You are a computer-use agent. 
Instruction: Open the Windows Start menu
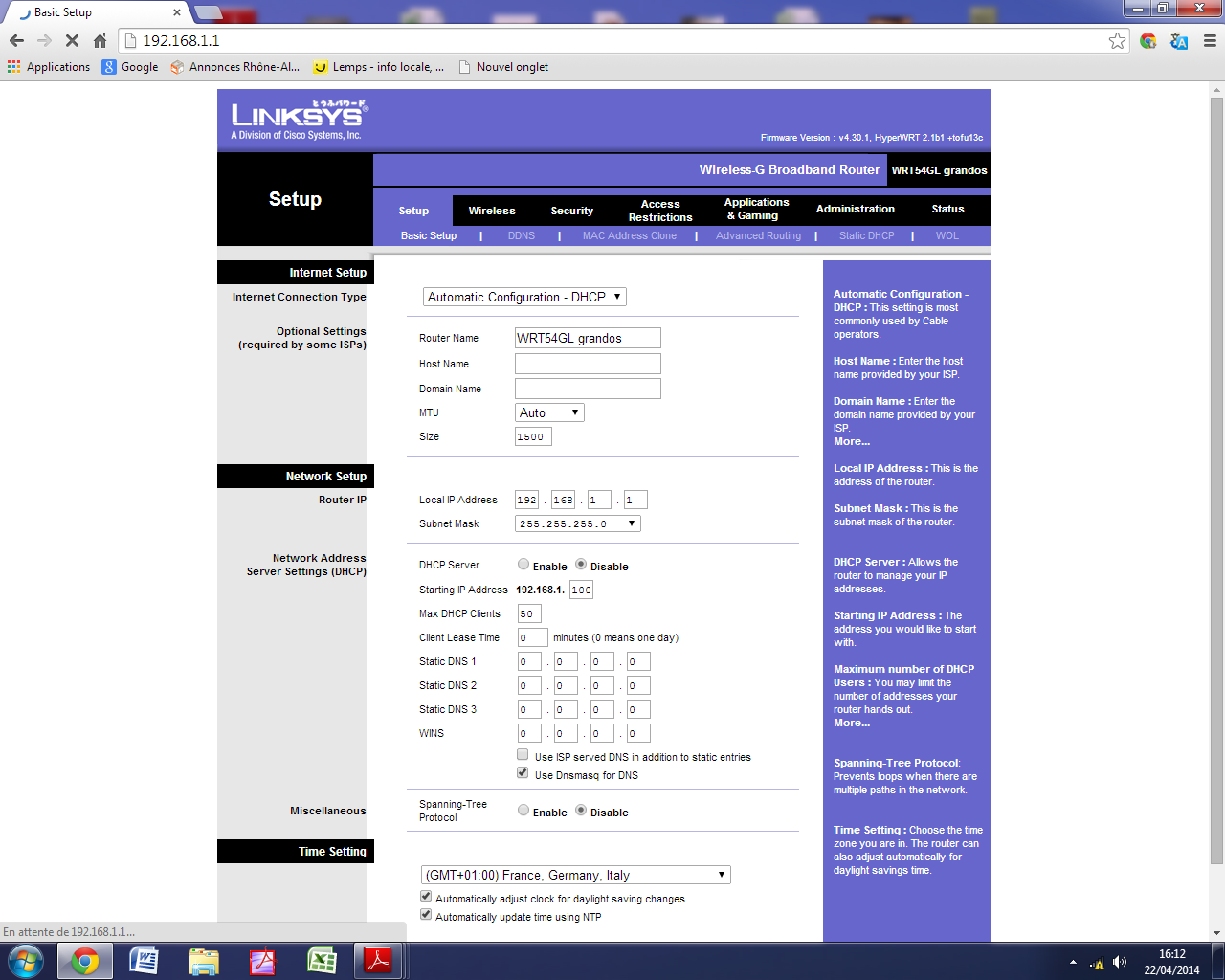(x=25, y=961)
